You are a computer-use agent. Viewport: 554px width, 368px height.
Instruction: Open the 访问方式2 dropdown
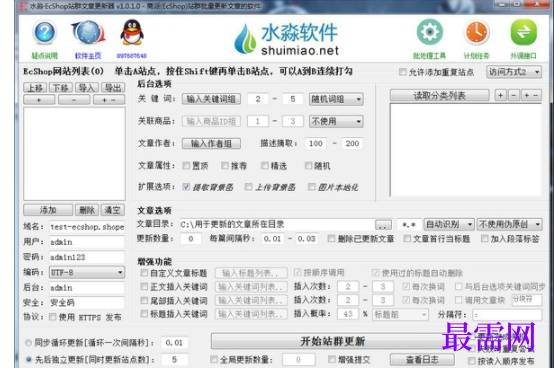pyautogui.click(x=514, y=72)
